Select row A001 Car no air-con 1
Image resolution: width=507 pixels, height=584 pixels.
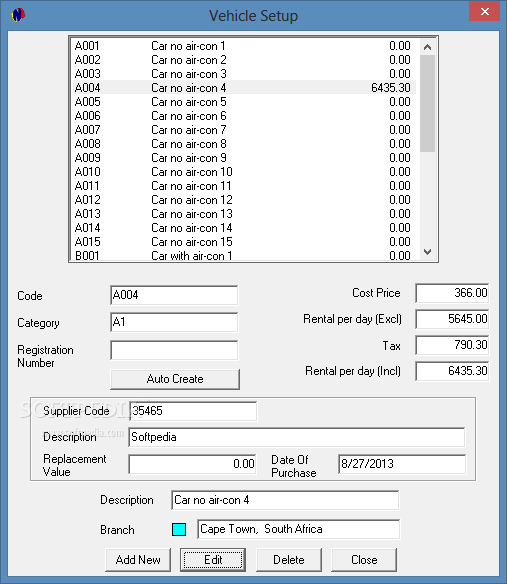244,46
